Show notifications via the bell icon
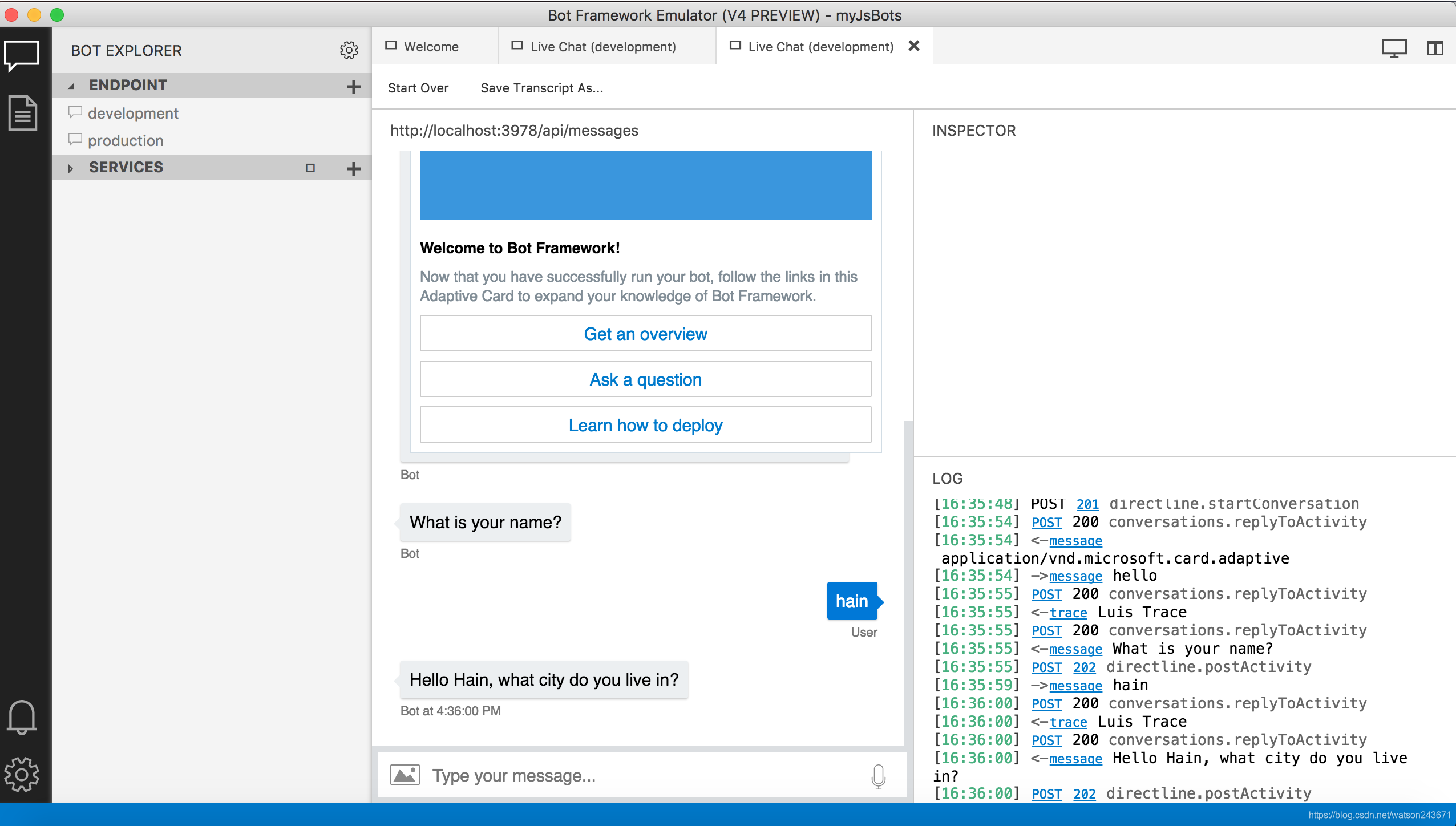 coord(22,717)
